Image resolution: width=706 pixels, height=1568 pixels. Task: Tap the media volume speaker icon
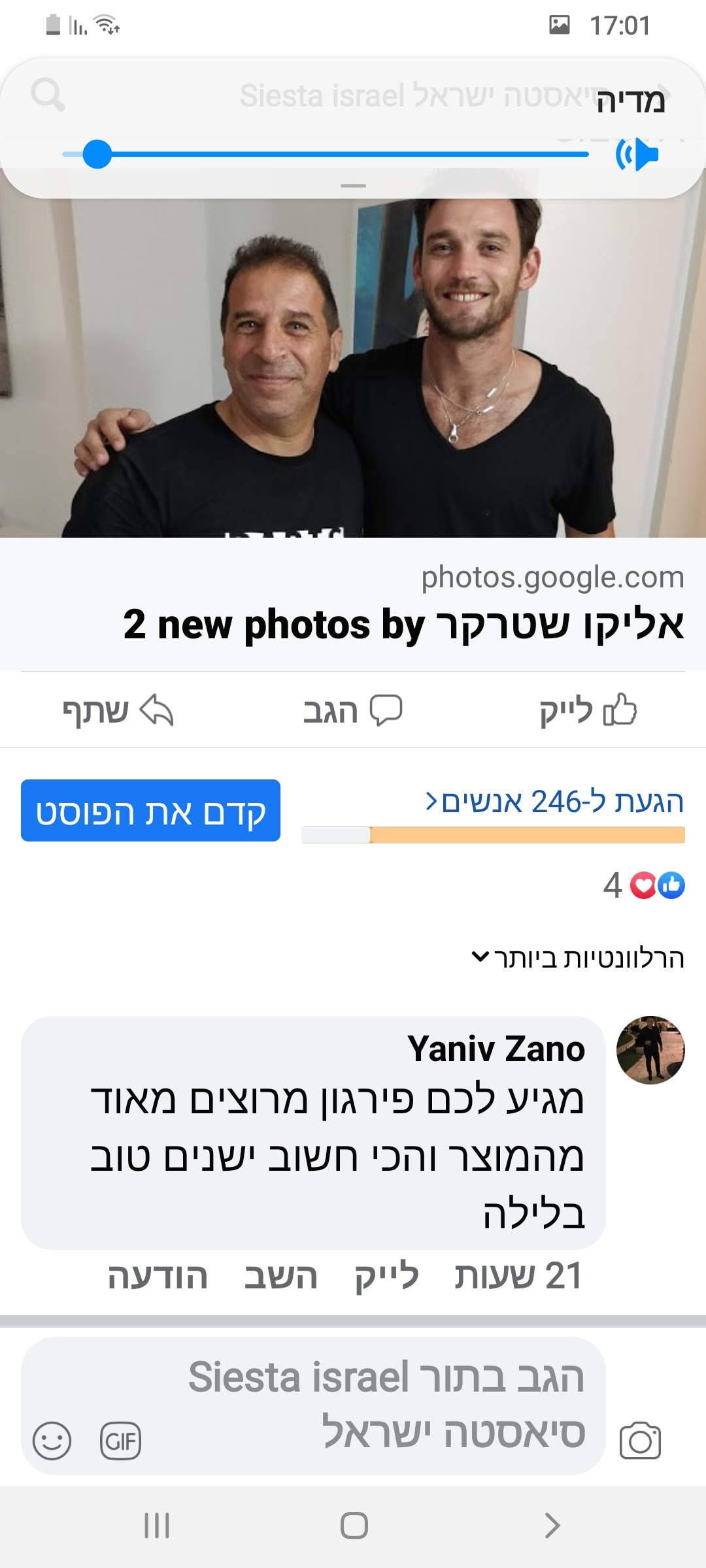637,154
